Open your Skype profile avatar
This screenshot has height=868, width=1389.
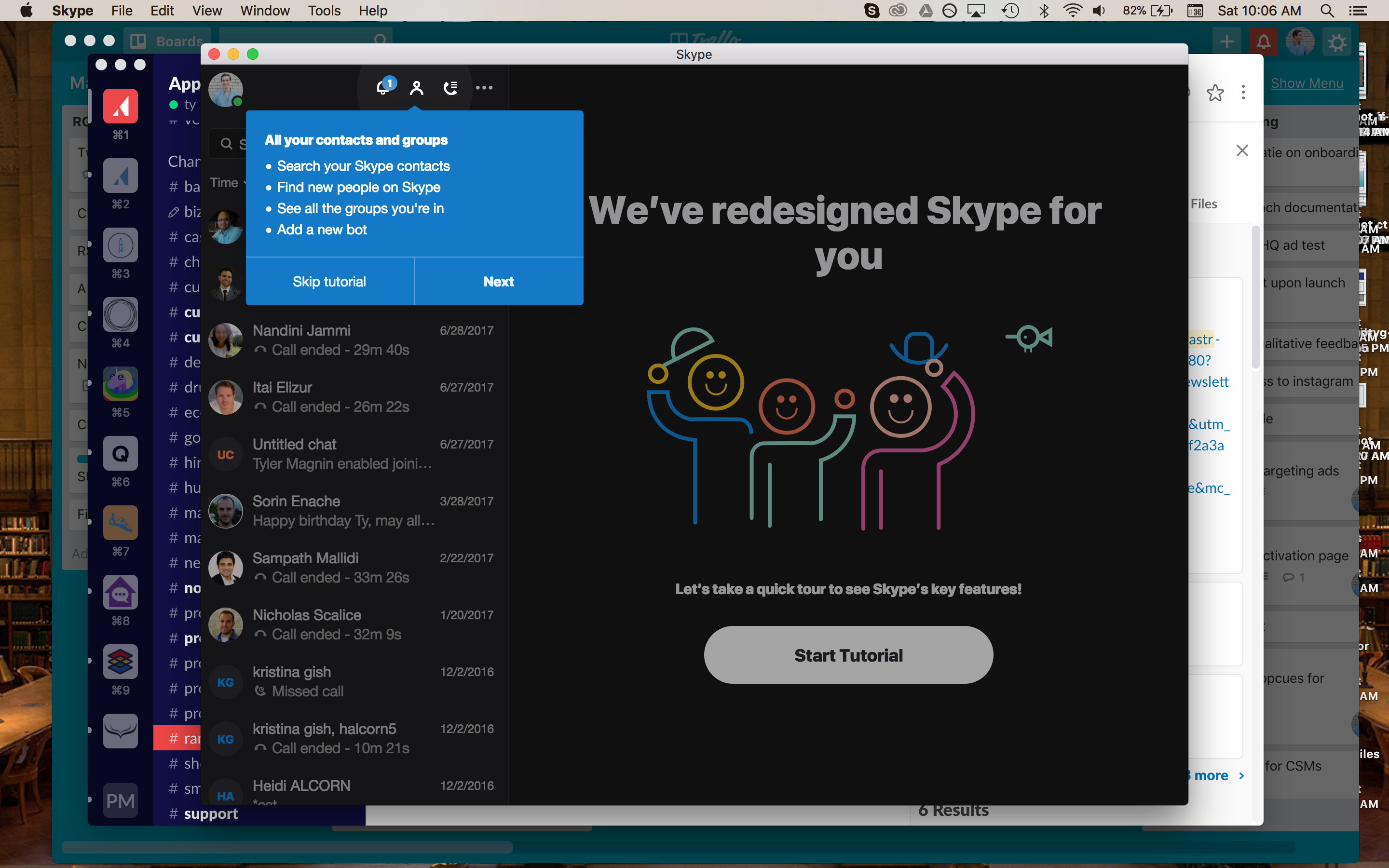coord(226,90)
